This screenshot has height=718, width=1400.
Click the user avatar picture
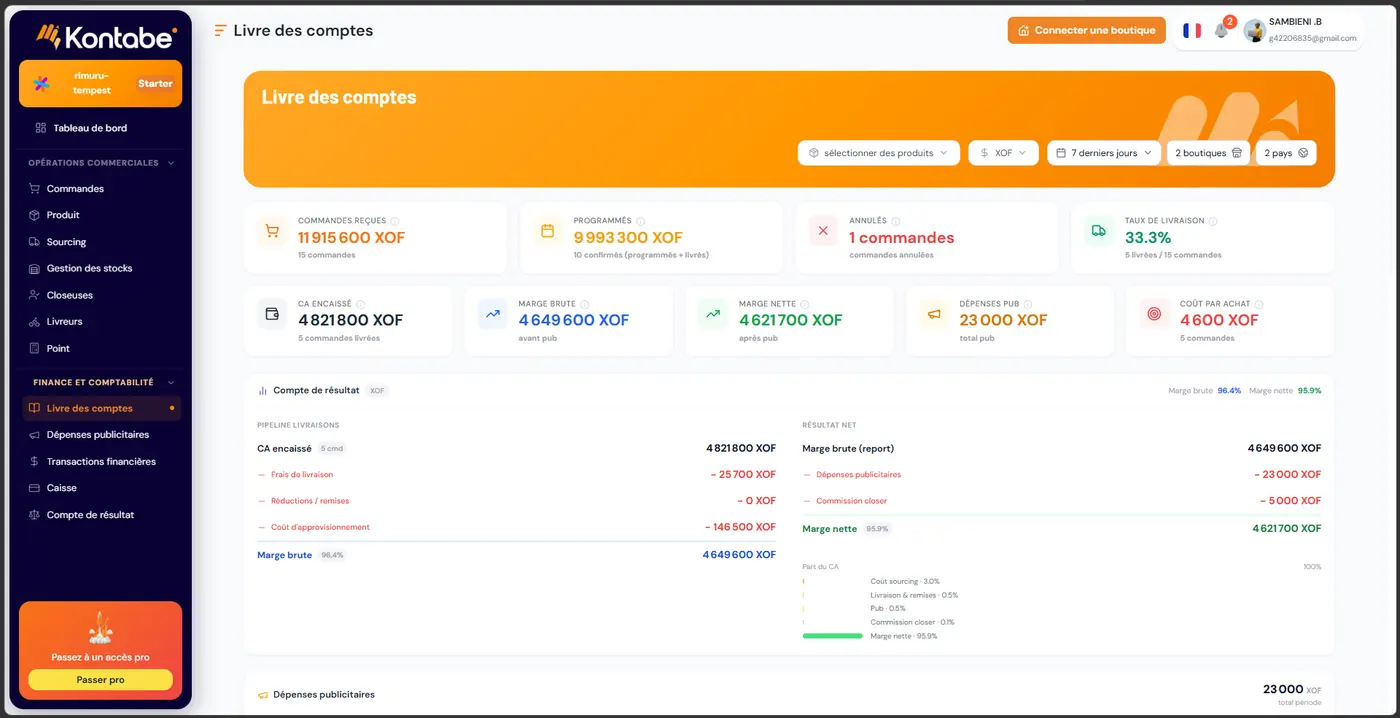(1254, 30)
